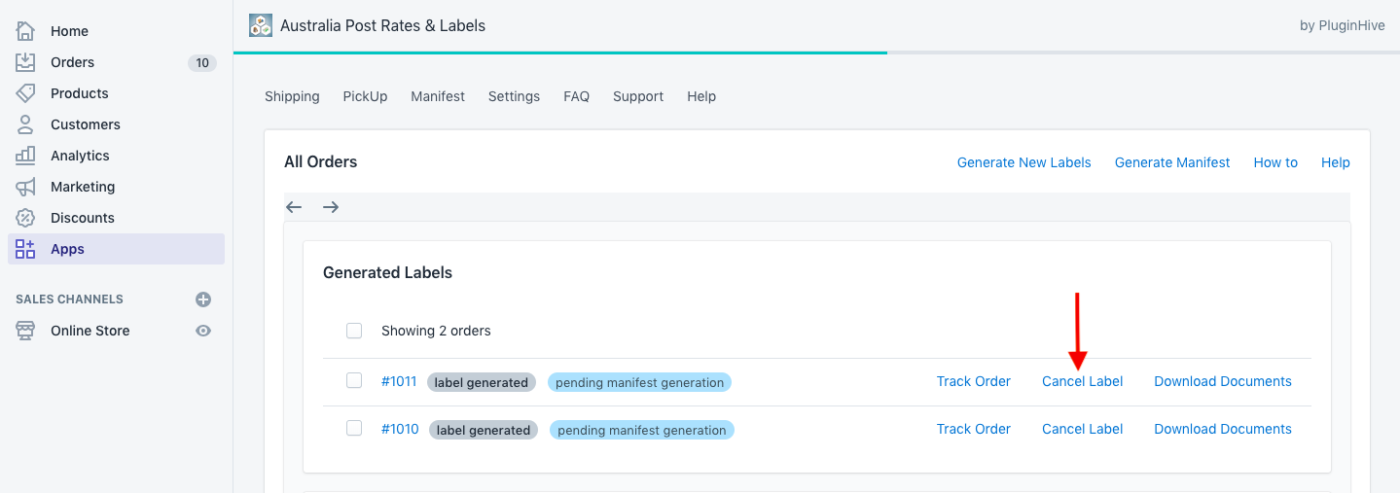Cancel Label for order #1011

pos(1082,381)
